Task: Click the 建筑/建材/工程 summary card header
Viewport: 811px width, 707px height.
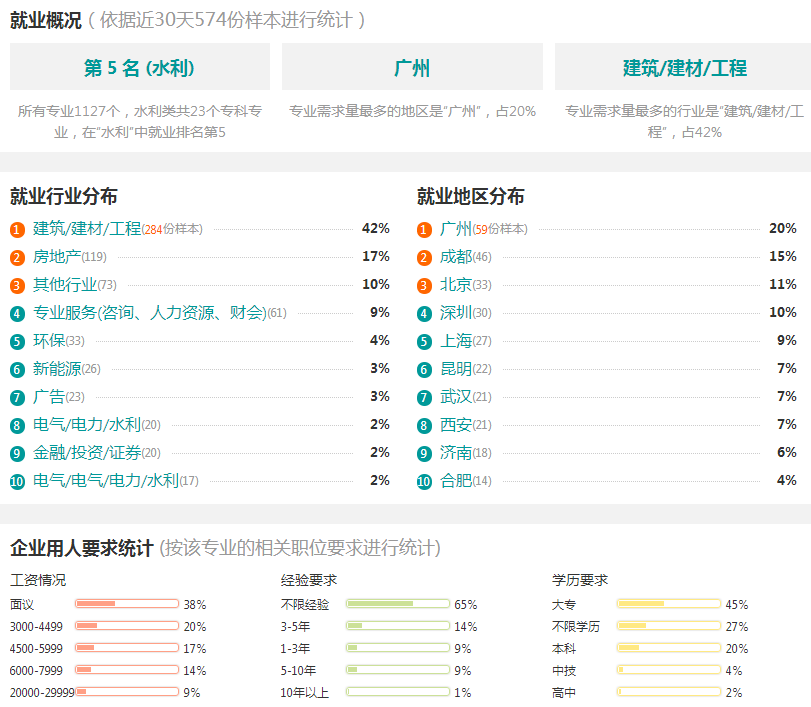Action: click(683, 67)
